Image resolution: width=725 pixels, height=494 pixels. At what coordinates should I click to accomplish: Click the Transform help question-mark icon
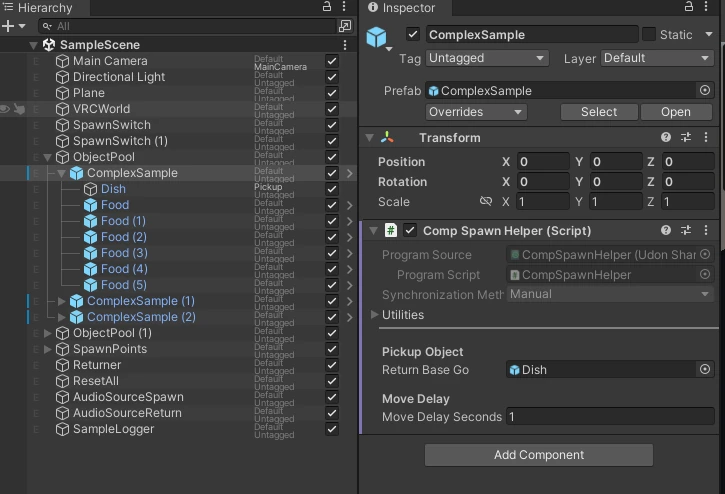pyautogui.click(x=666, y=137)
